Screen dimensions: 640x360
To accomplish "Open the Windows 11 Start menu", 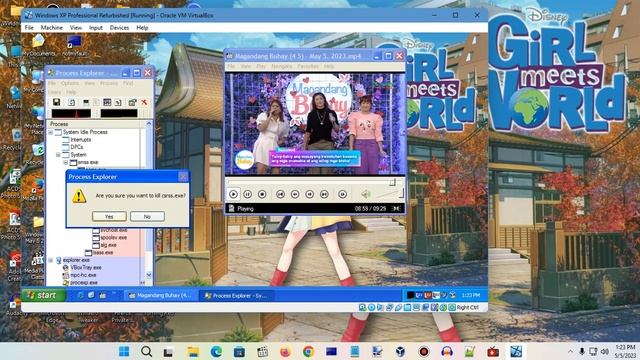I will [x=124, y=351].
